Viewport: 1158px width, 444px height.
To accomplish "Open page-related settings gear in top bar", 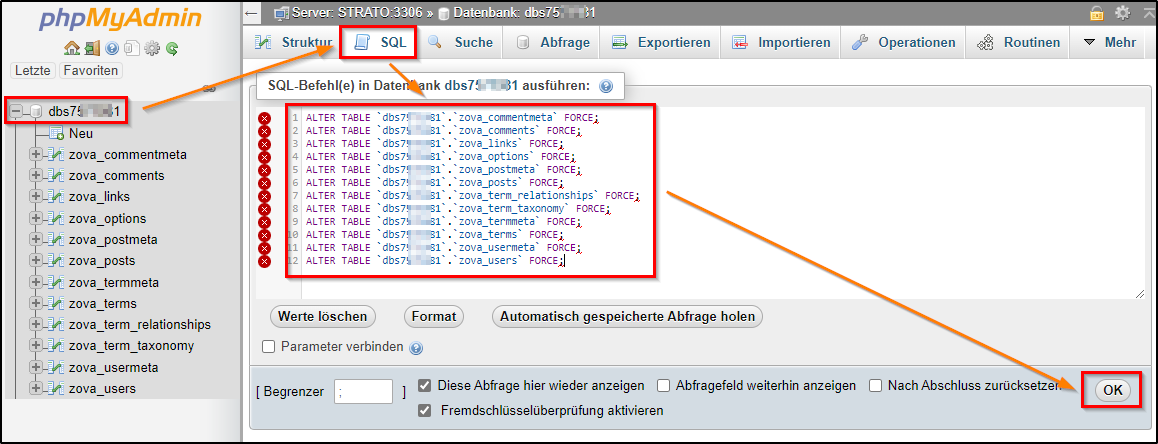I will tap(1122, 13).
